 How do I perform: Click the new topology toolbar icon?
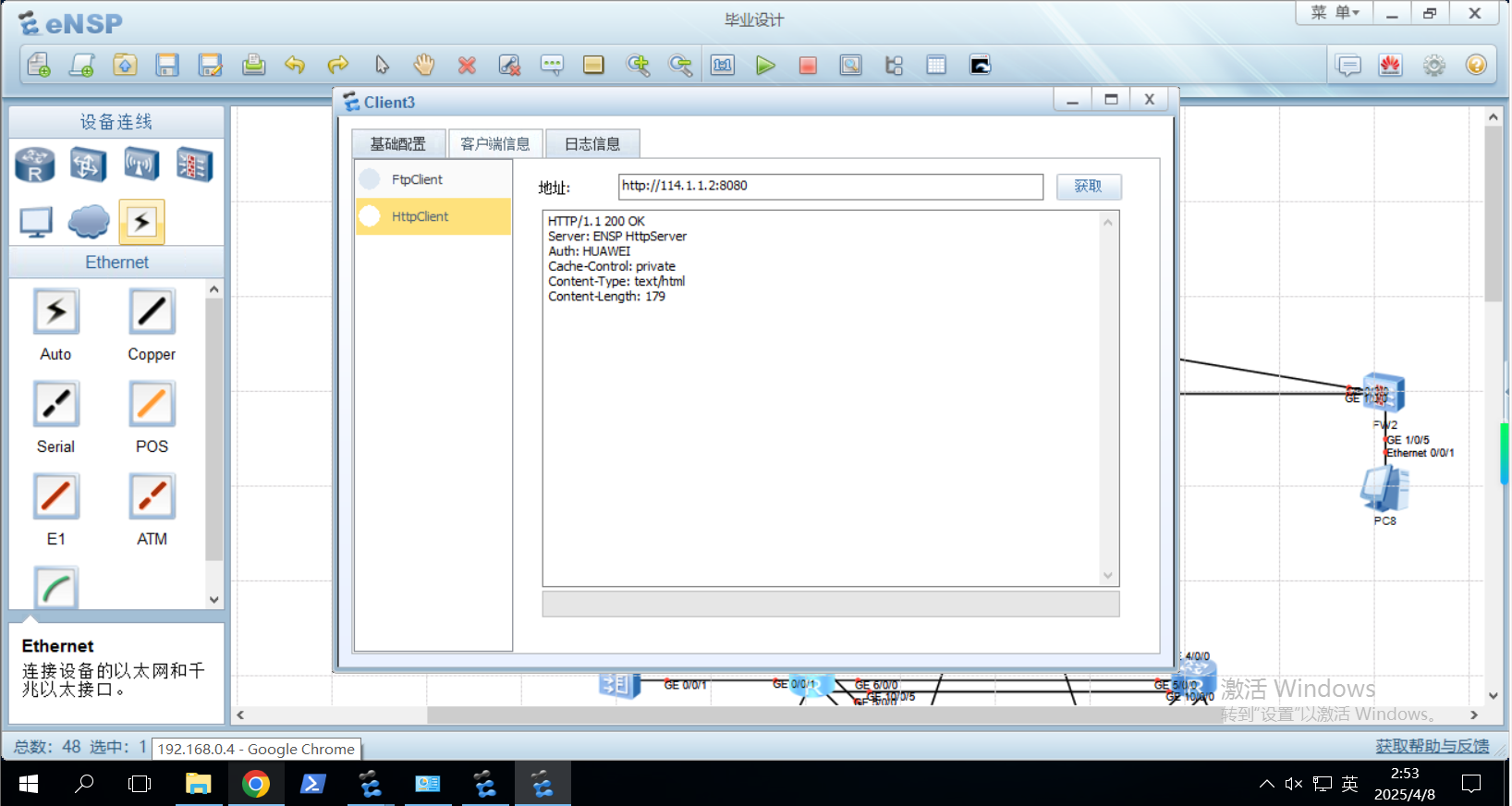pos(39,65)
